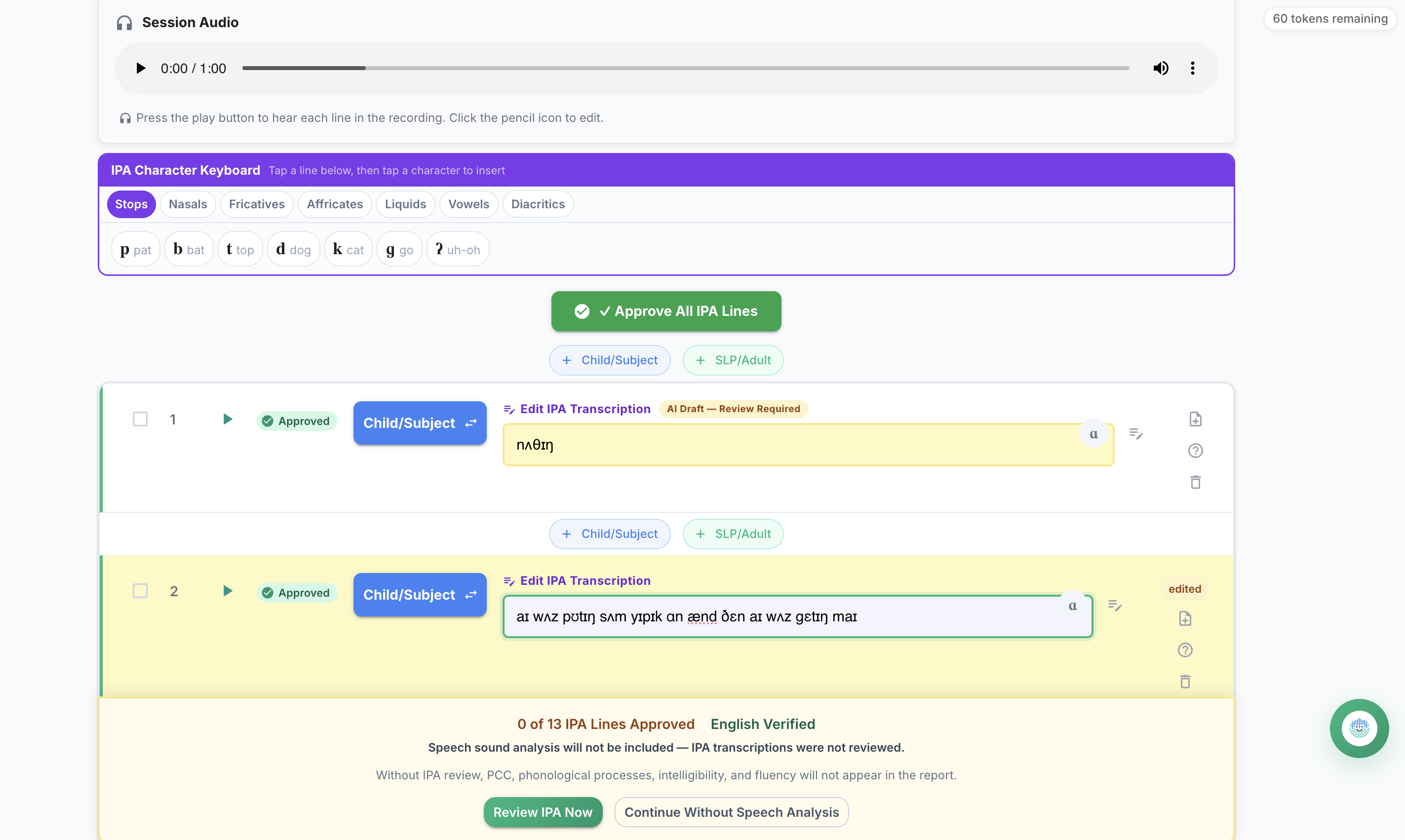Click Review IPA Now button

tap(542, 812)
